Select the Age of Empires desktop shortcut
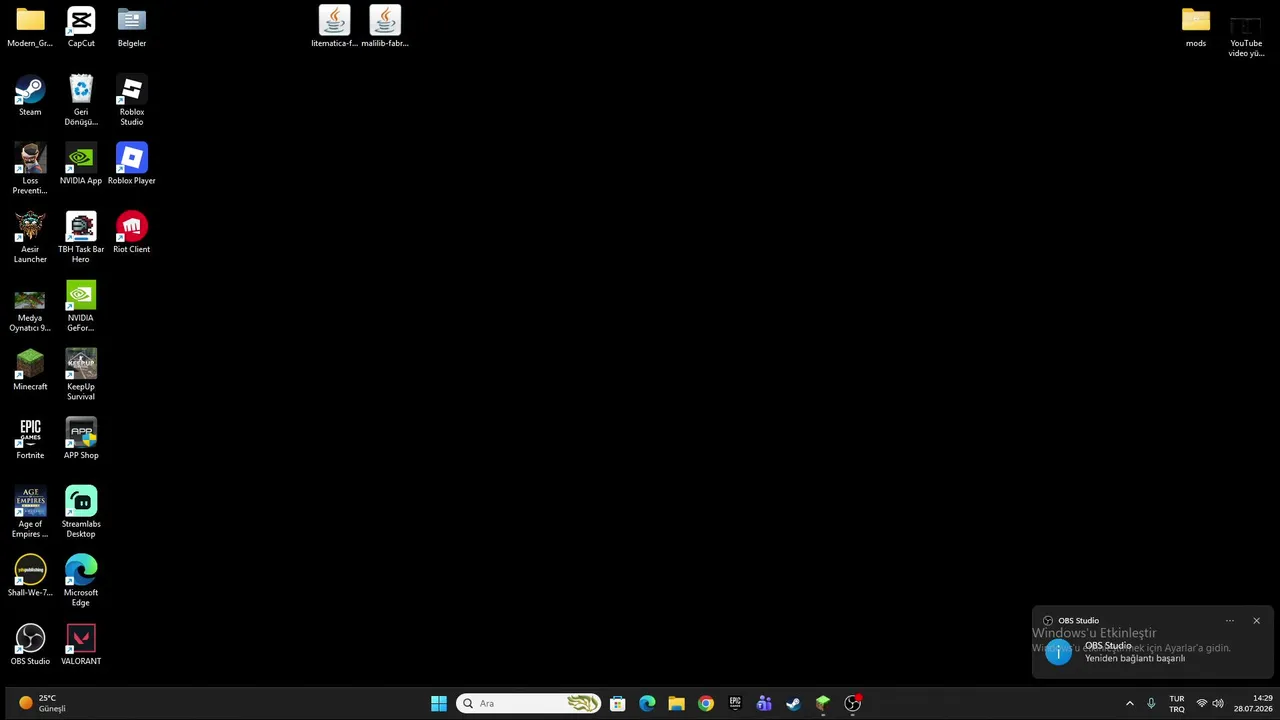This screenshot has width=1280, height=720. coord(30,513)
